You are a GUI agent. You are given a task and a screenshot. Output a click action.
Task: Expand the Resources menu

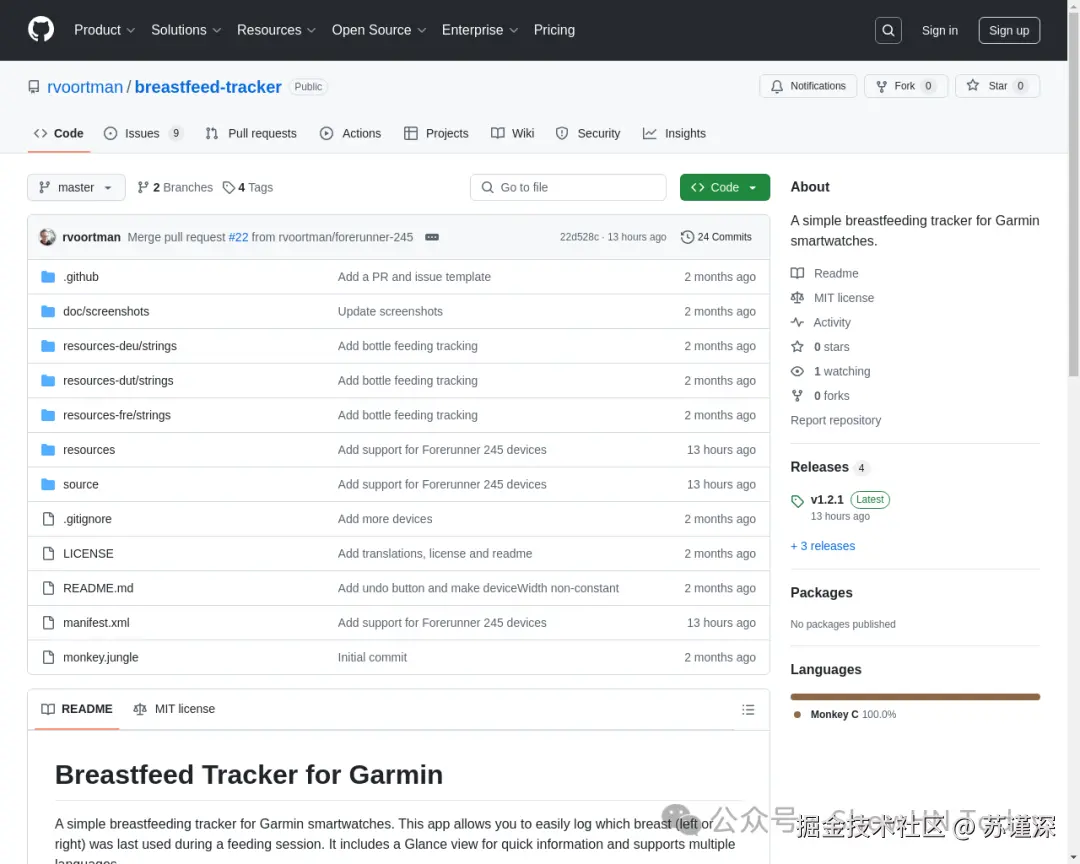(276, 30)
